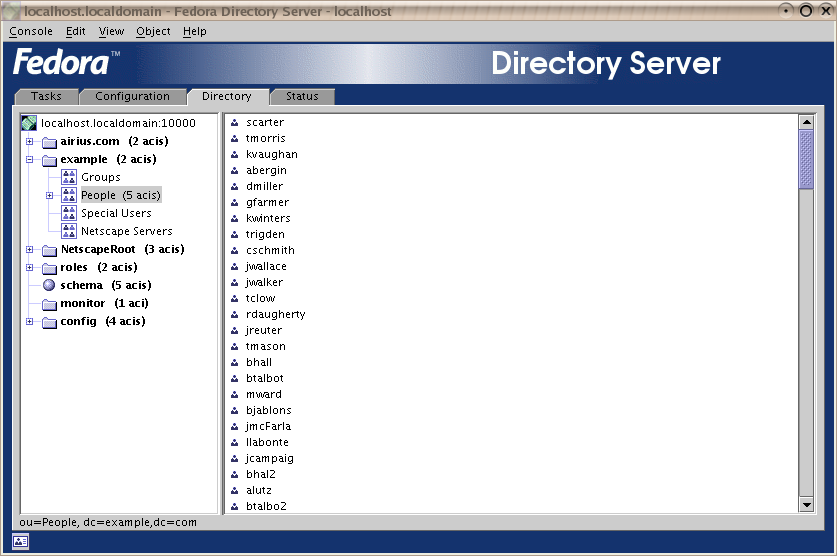Select the btalbo2 user entry

click(266, 506)
